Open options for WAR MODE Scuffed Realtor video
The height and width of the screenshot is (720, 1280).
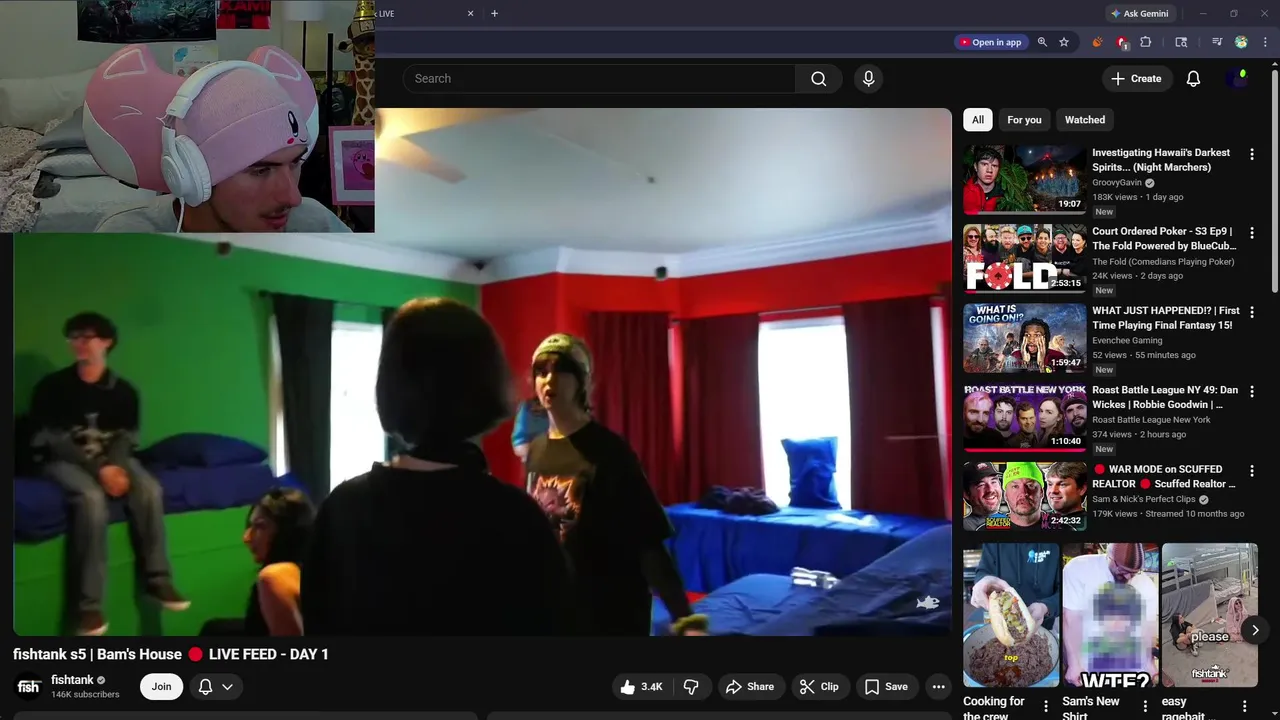pos(1251,470)
